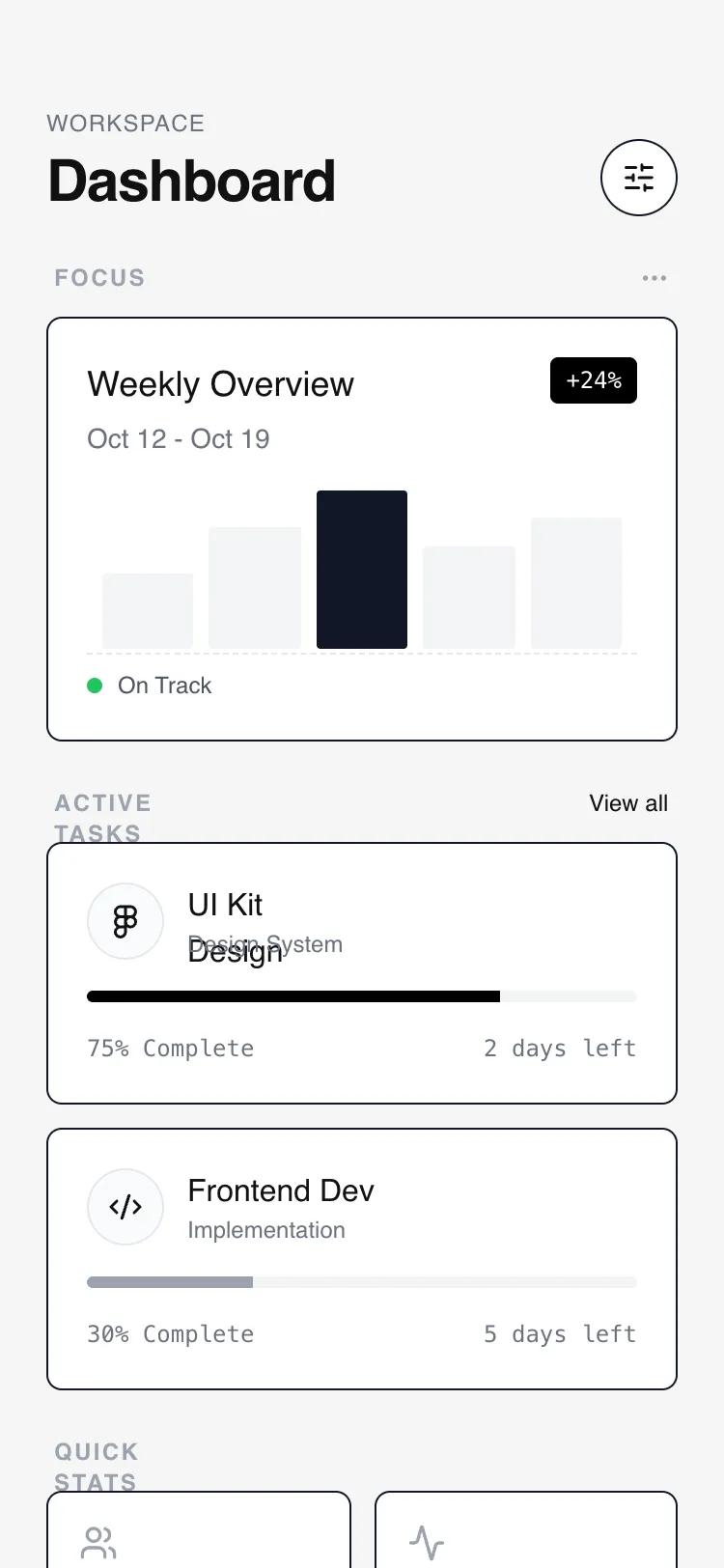Click the Figma icon on UI Kit Design card
The width and height of the screenshot is (724, 1568).
125,920
